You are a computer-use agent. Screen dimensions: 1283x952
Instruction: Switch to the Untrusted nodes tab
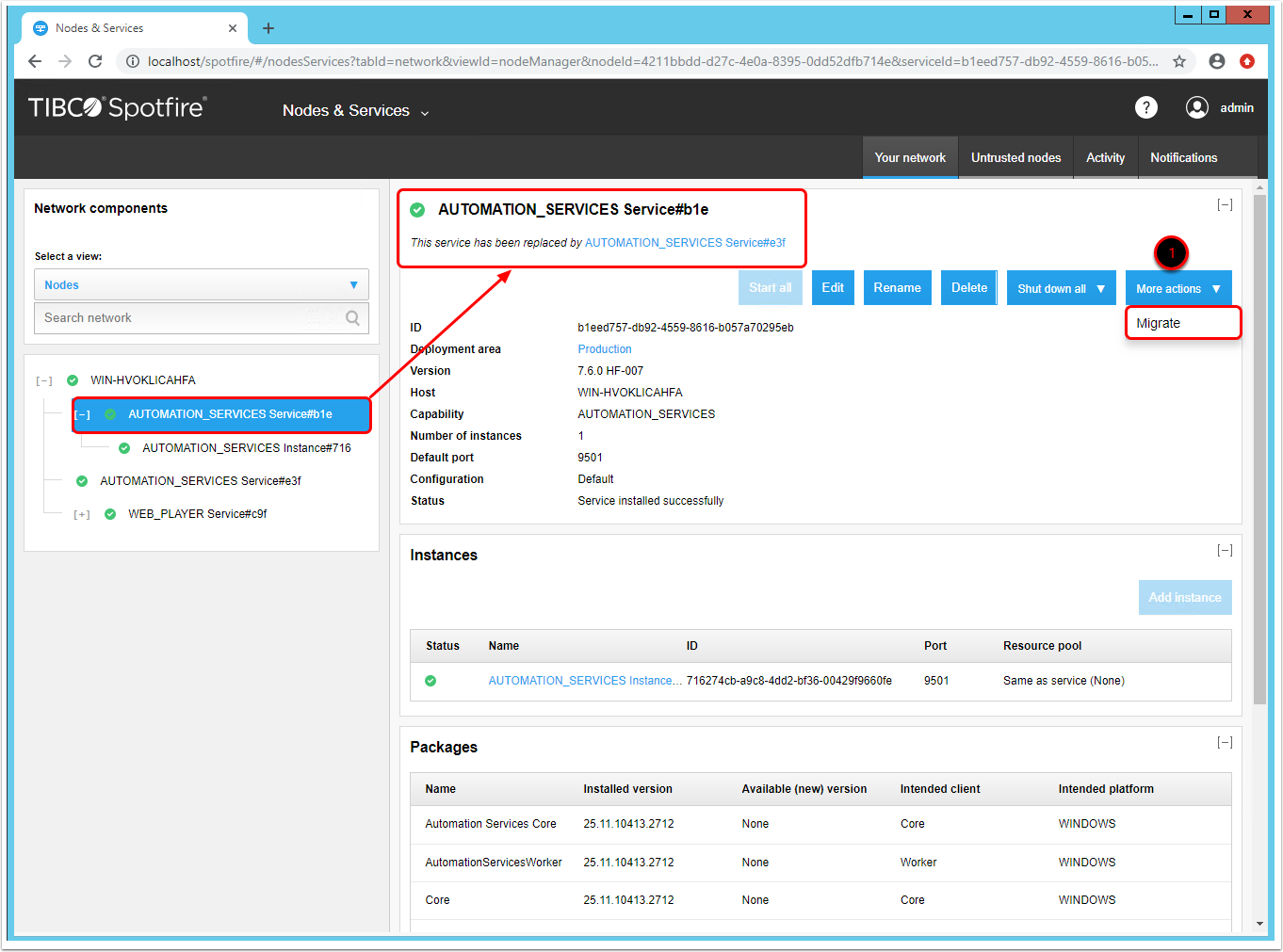(x=1015, y=158)
